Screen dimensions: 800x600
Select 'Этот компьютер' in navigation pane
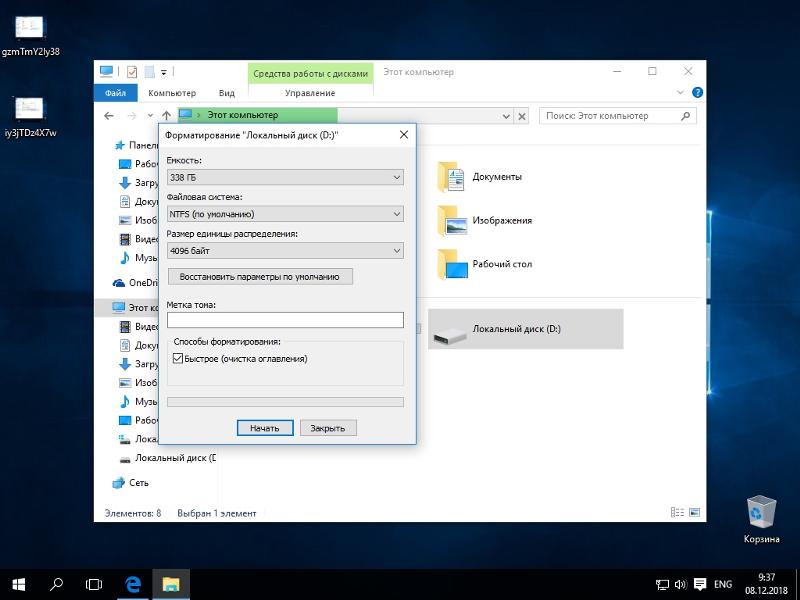(136, 308)
